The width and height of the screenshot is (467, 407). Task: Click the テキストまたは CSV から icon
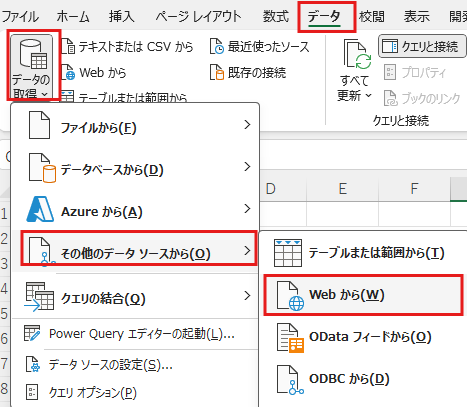point(68,46)
